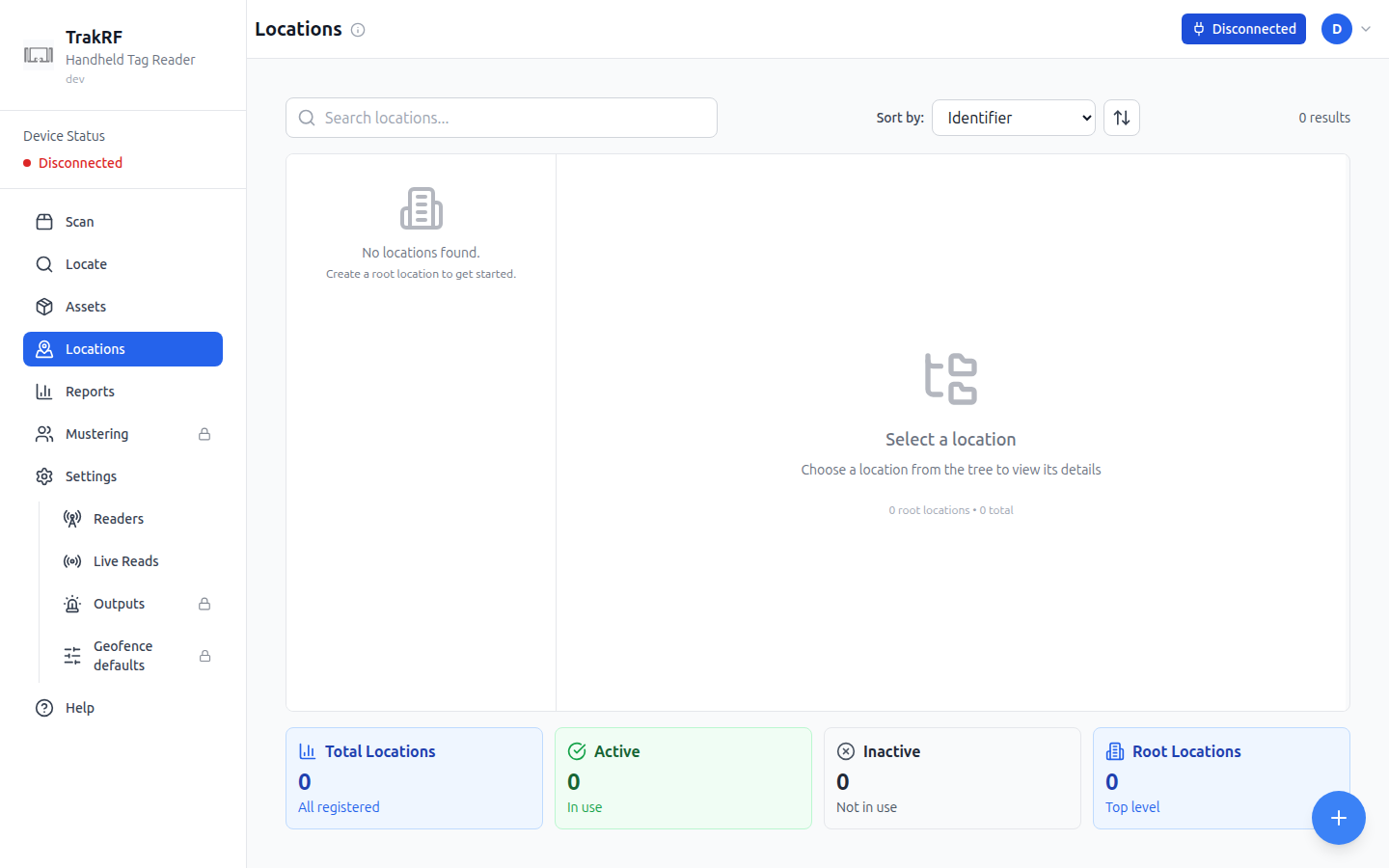Image resolution: width=1389 pixels, height=868 pixels.
Task: Click the Outputs siren icon
Action: pyautogui.click(x=72, y=604)
